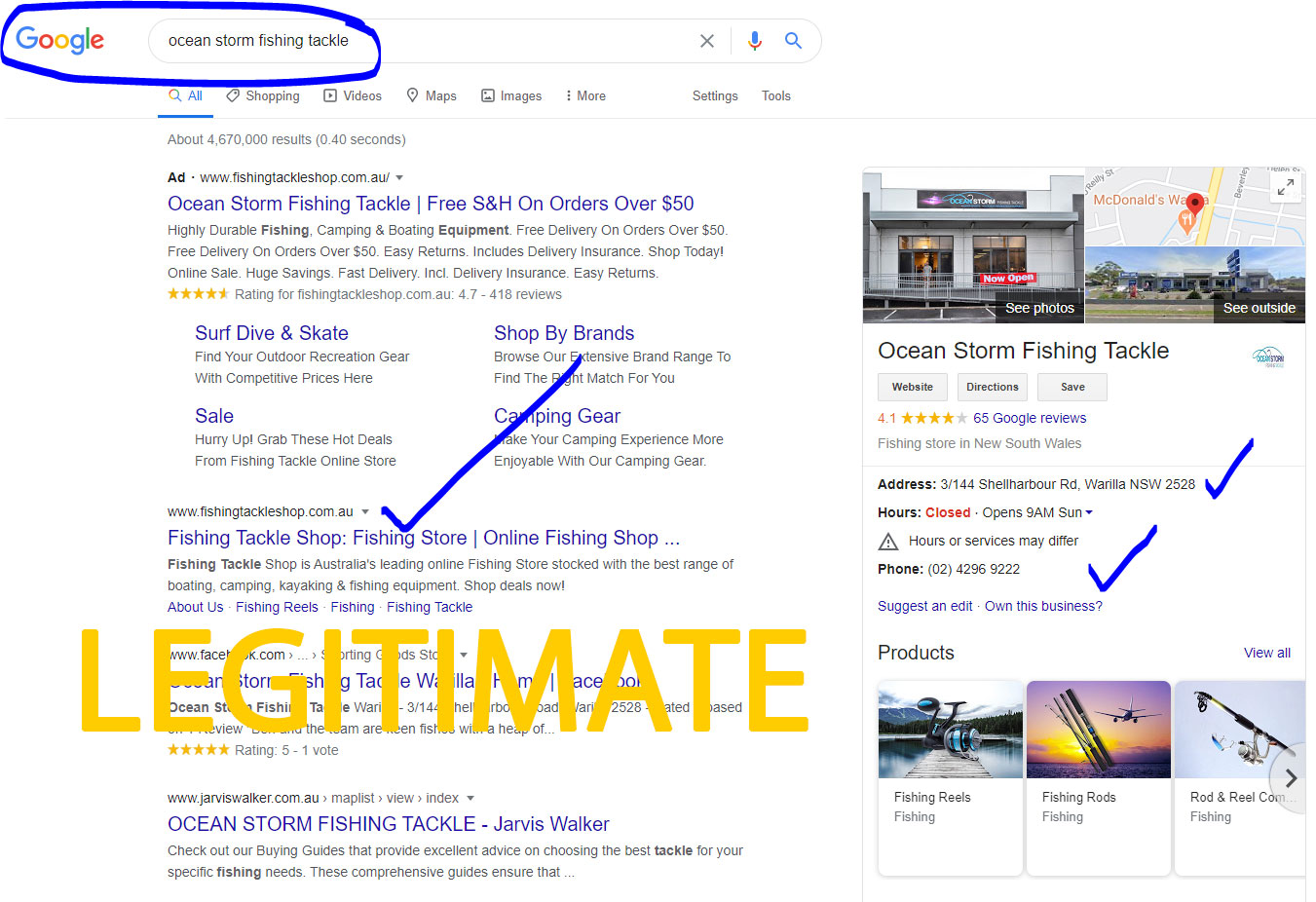Expand the fishingtackleshop.com.au result dropdown arrow
1316x902 pixels.
[x=365, y=511]
